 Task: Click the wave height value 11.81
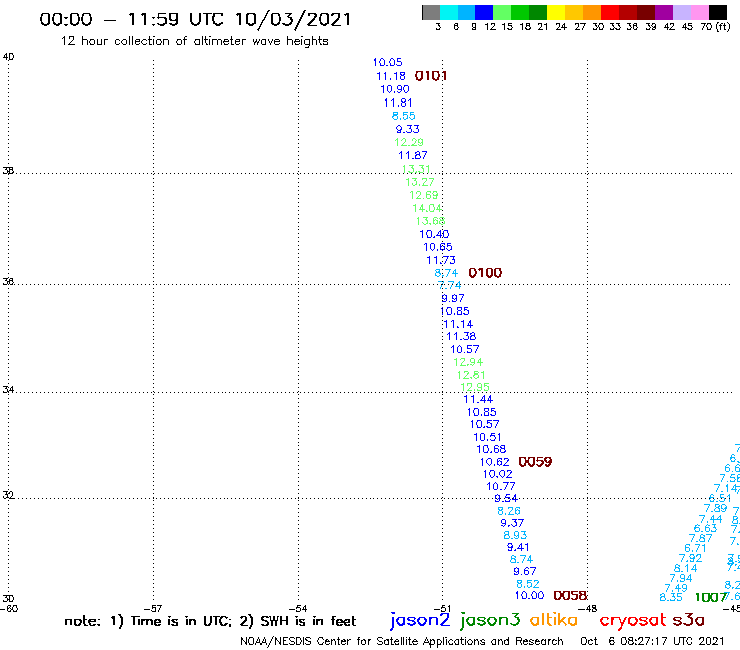tap(398, 102)
